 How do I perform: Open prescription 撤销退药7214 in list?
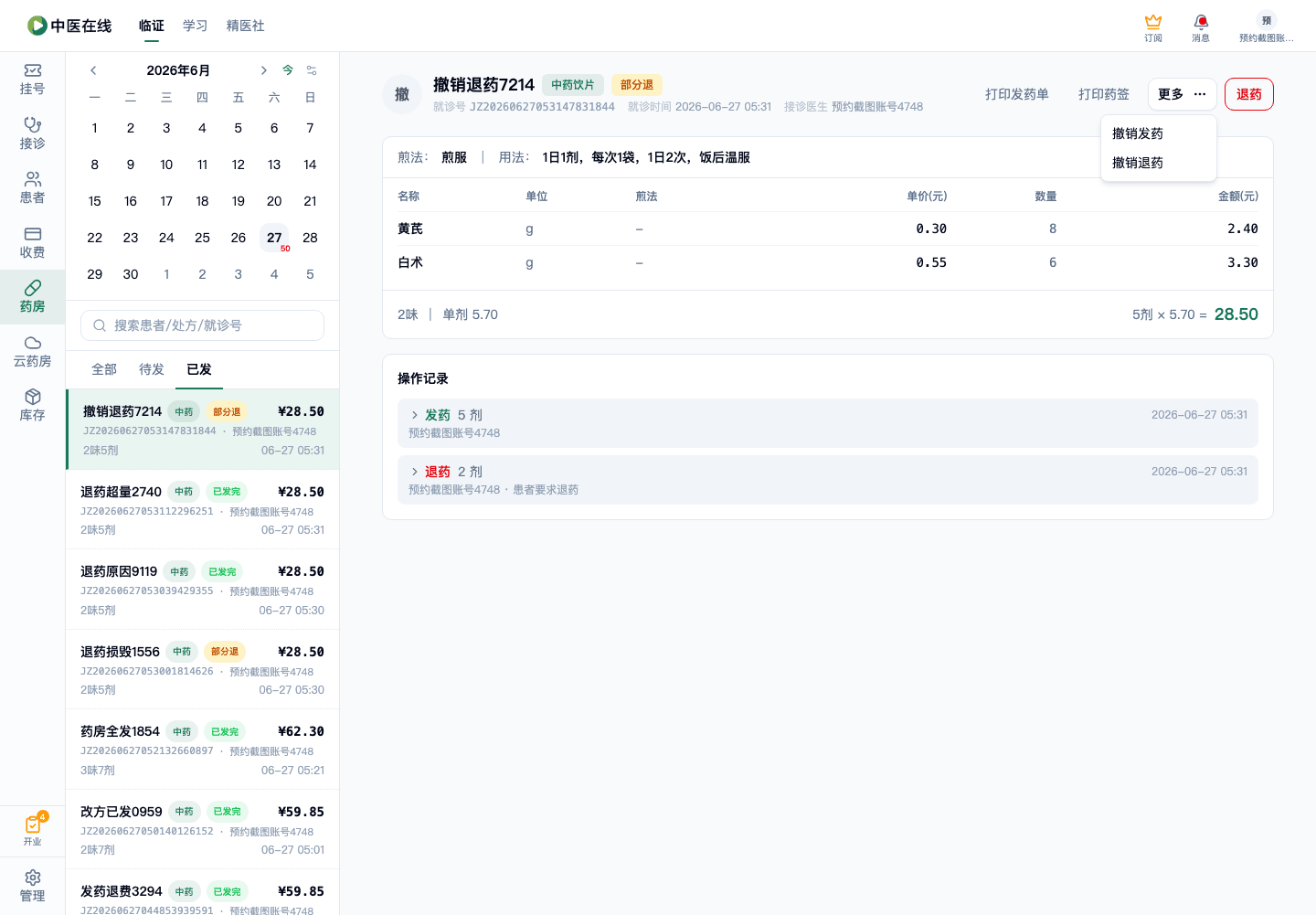click(202, 430)
